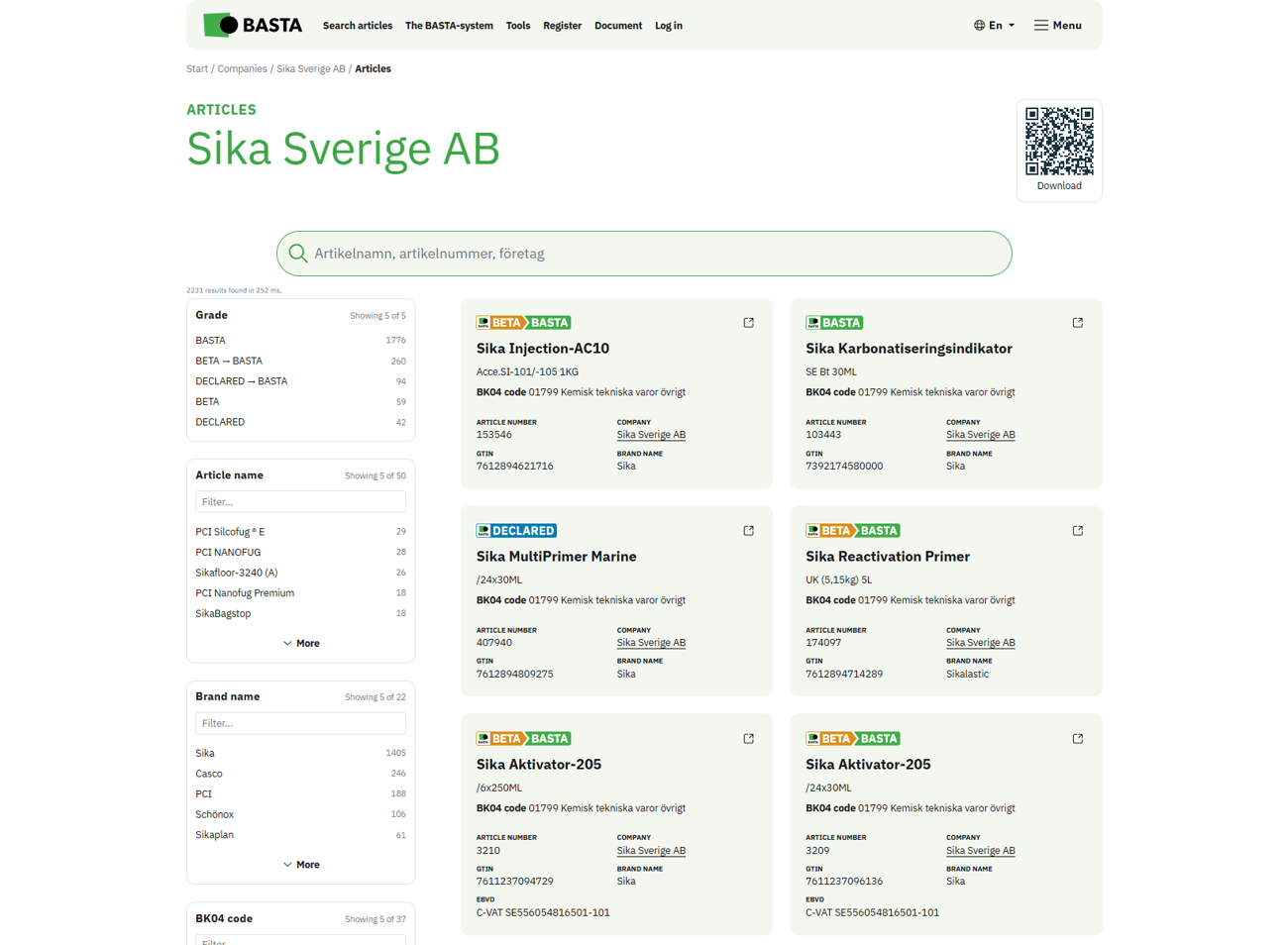Screen dimensions: 1288x945
Task: Open The BASTA-system menu item
Action: point(449,26)
